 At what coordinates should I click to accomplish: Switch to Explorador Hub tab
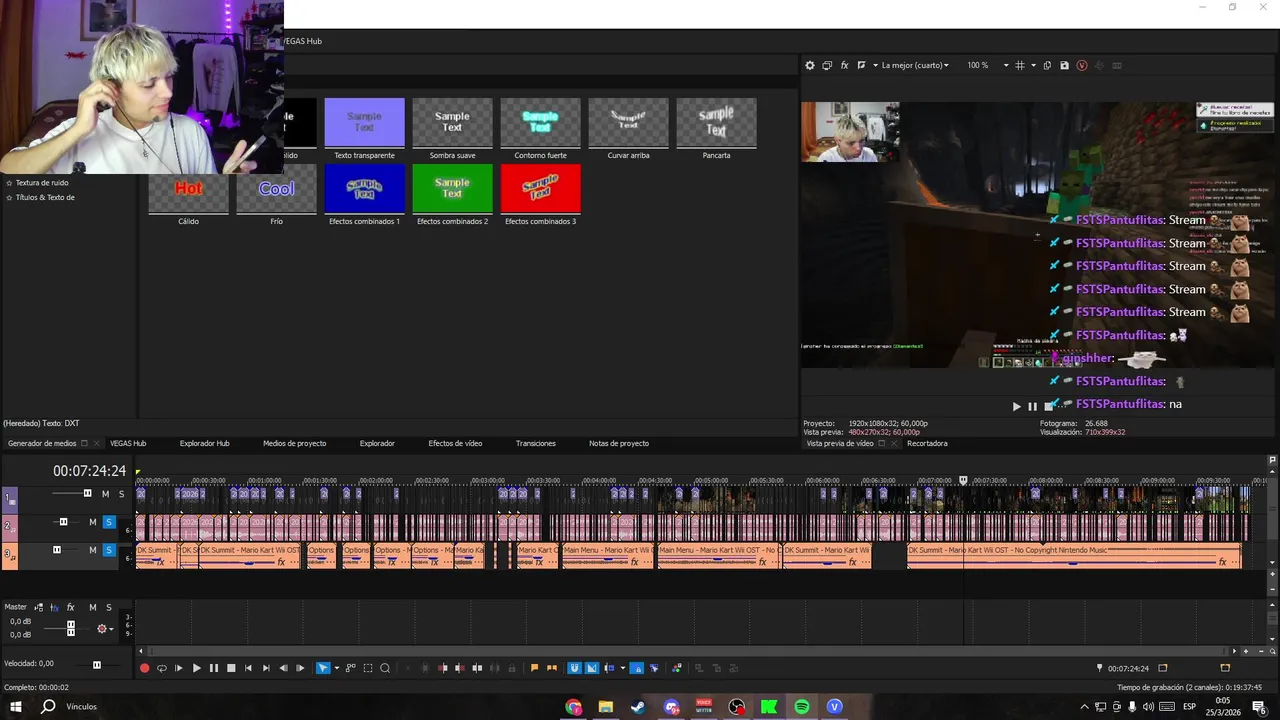pyautogui.click(x=205, y=443)
